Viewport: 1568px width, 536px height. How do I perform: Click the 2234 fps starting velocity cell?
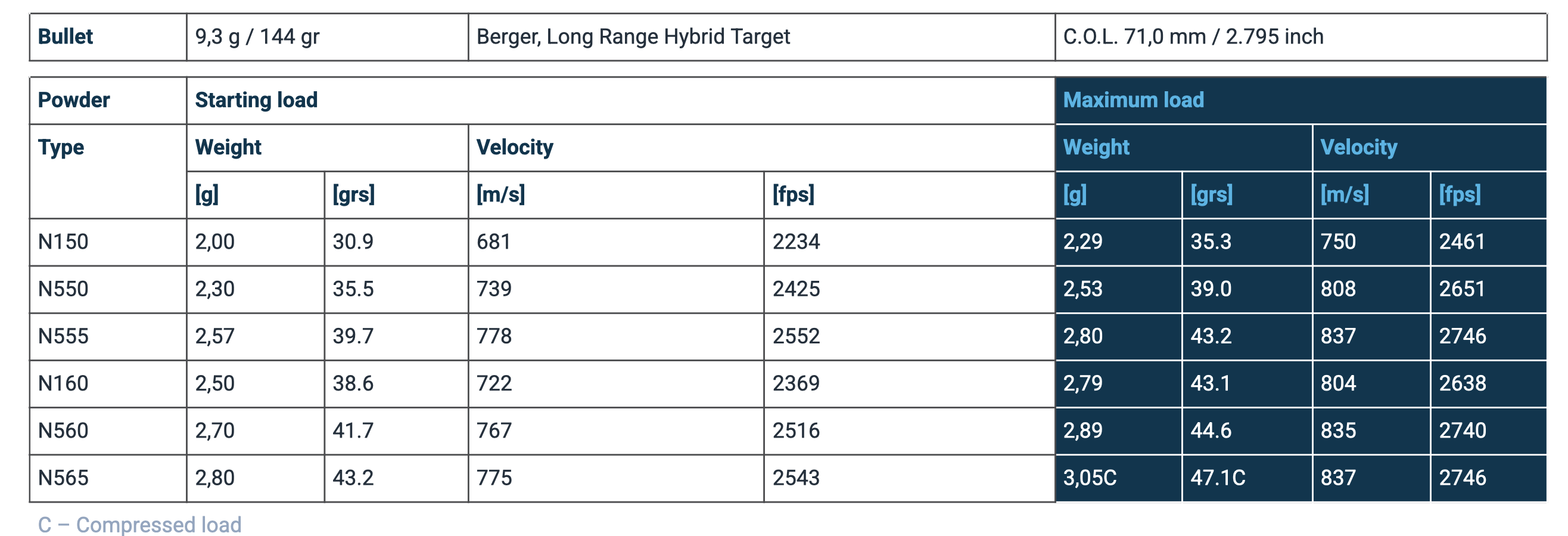coord(909,242)
